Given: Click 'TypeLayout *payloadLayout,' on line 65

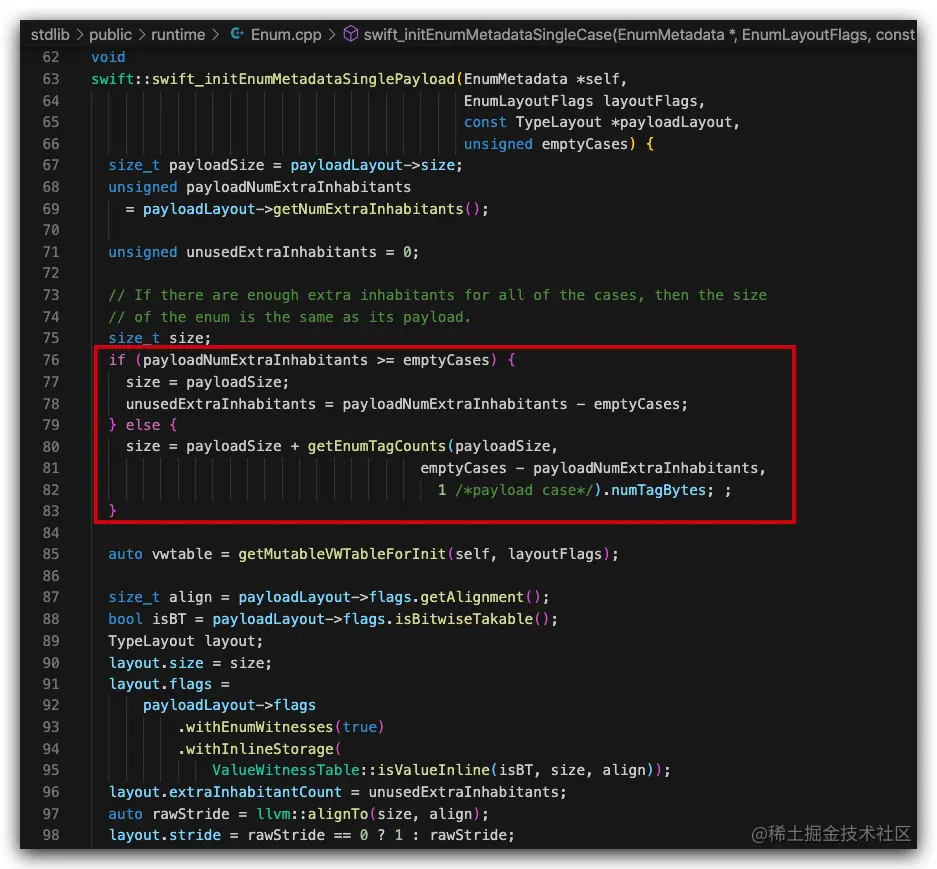Looking at the screenshot, I should (627, 122).
